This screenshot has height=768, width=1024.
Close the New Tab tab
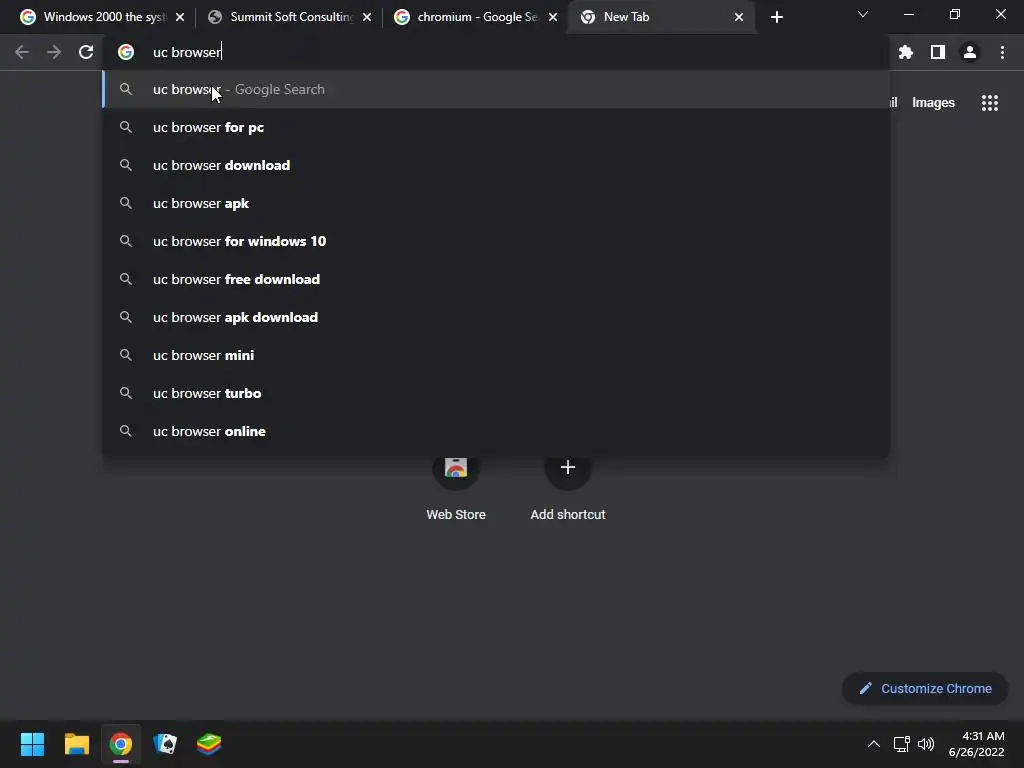739,18
